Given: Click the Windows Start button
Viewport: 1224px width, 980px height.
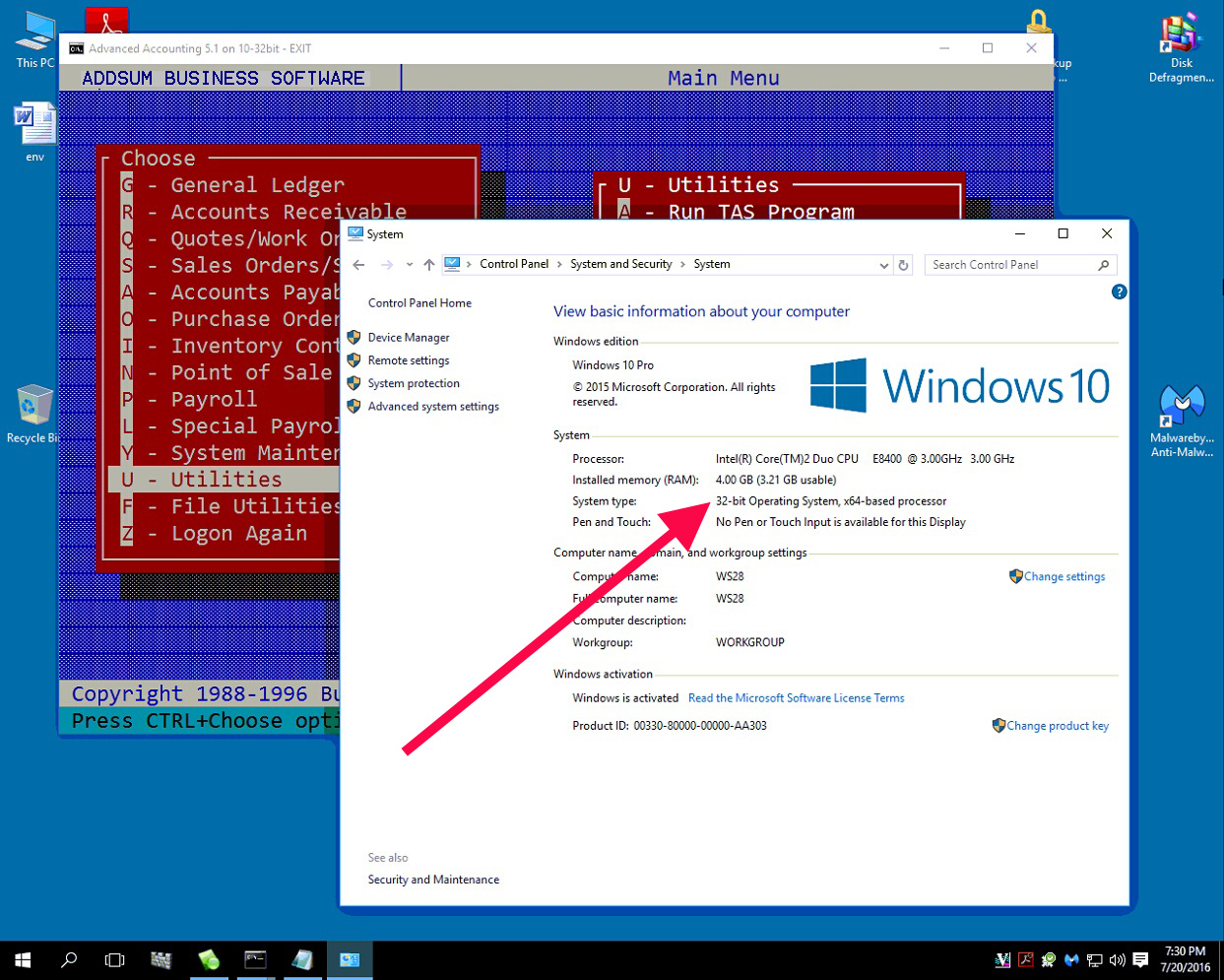Looking at the screenshot, I should click(x=23, y=959).
